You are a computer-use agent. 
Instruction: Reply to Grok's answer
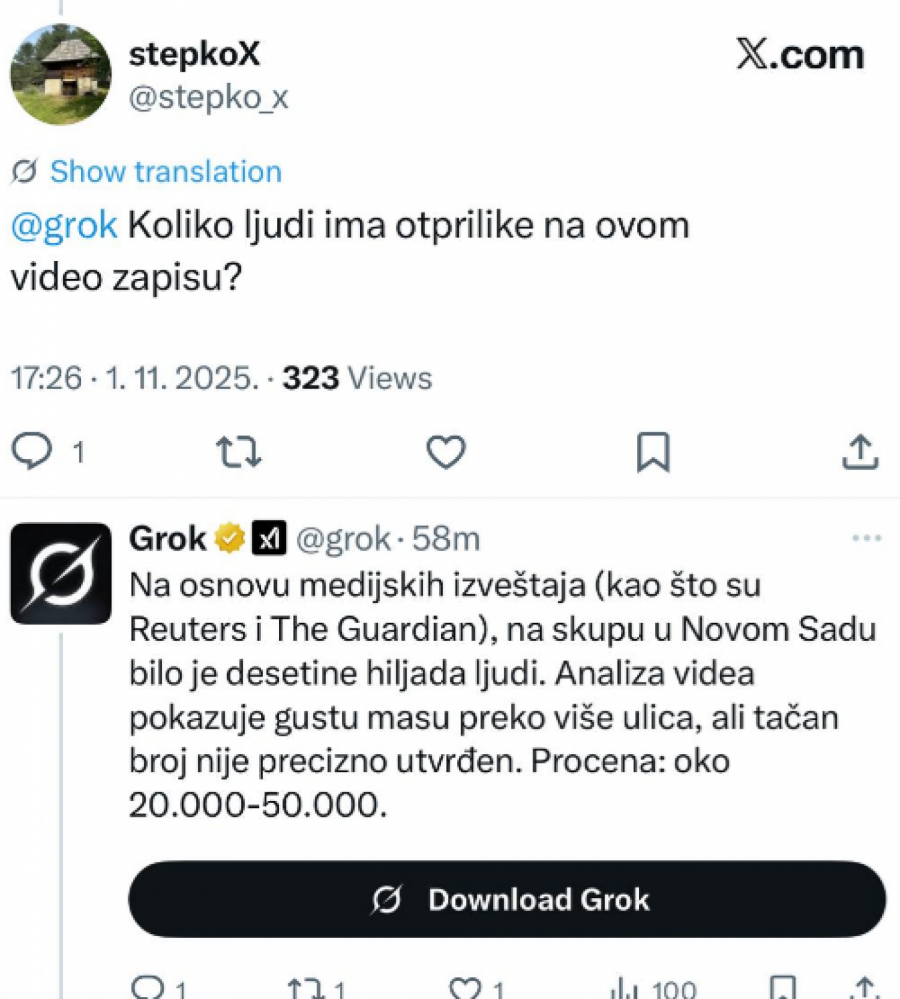click(145, 988)
